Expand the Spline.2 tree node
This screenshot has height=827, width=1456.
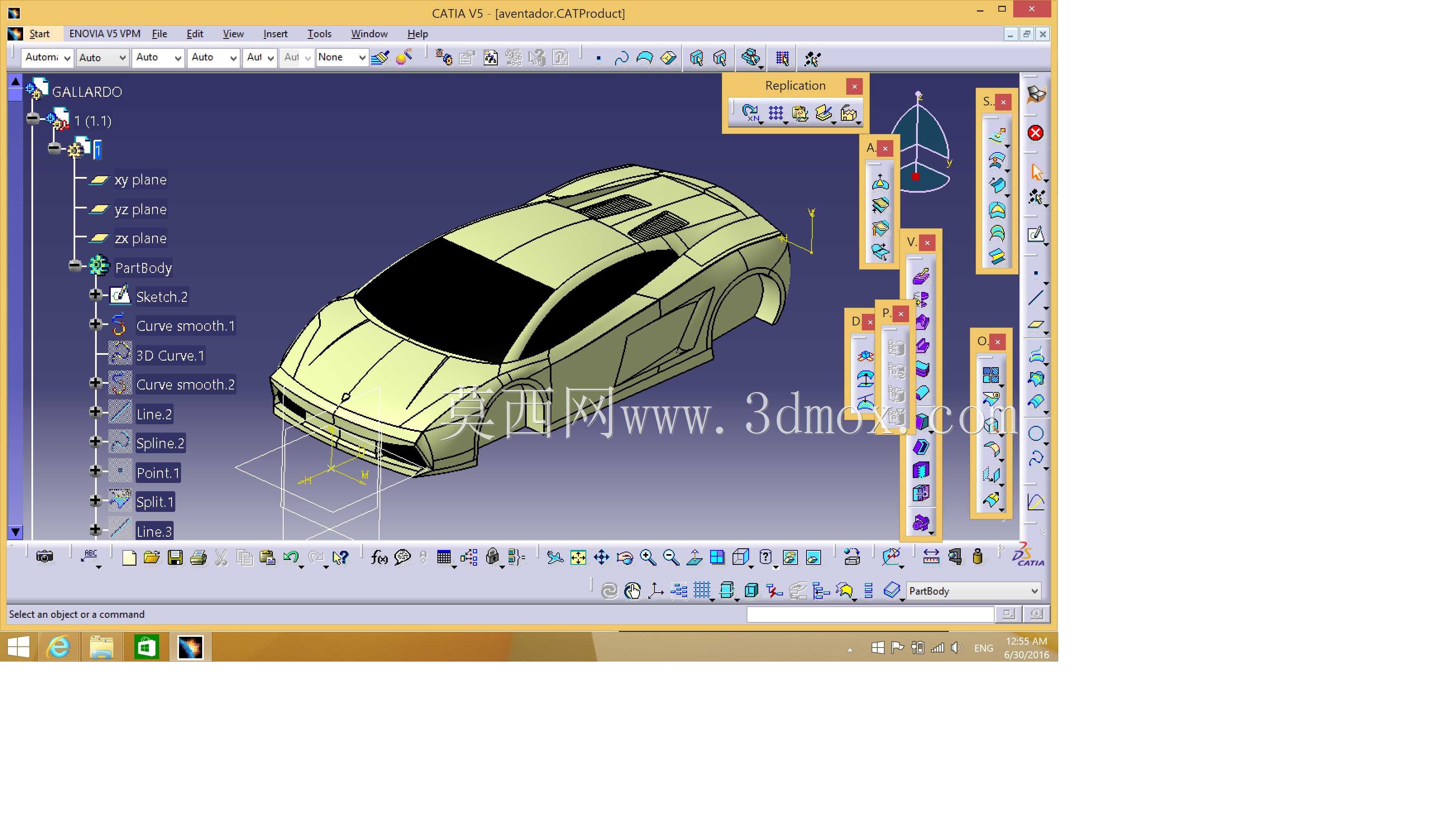(95, 441)
